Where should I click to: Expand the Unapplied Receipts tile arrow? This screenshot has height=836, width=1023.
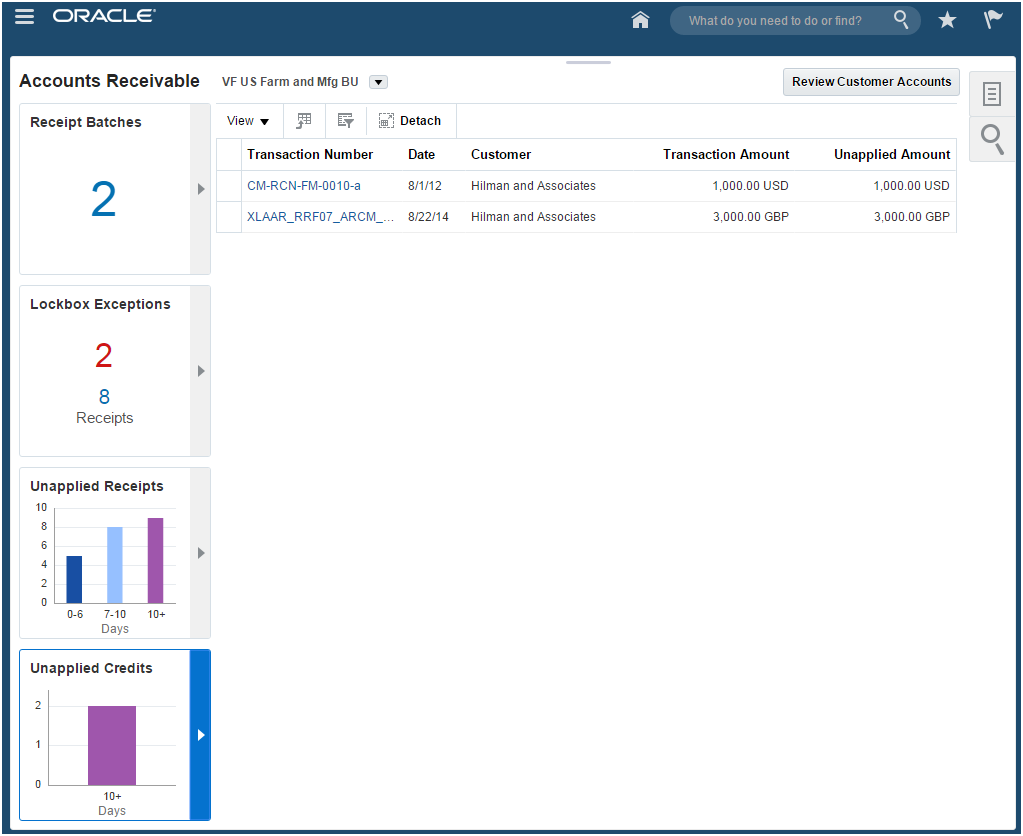point(200,553)
